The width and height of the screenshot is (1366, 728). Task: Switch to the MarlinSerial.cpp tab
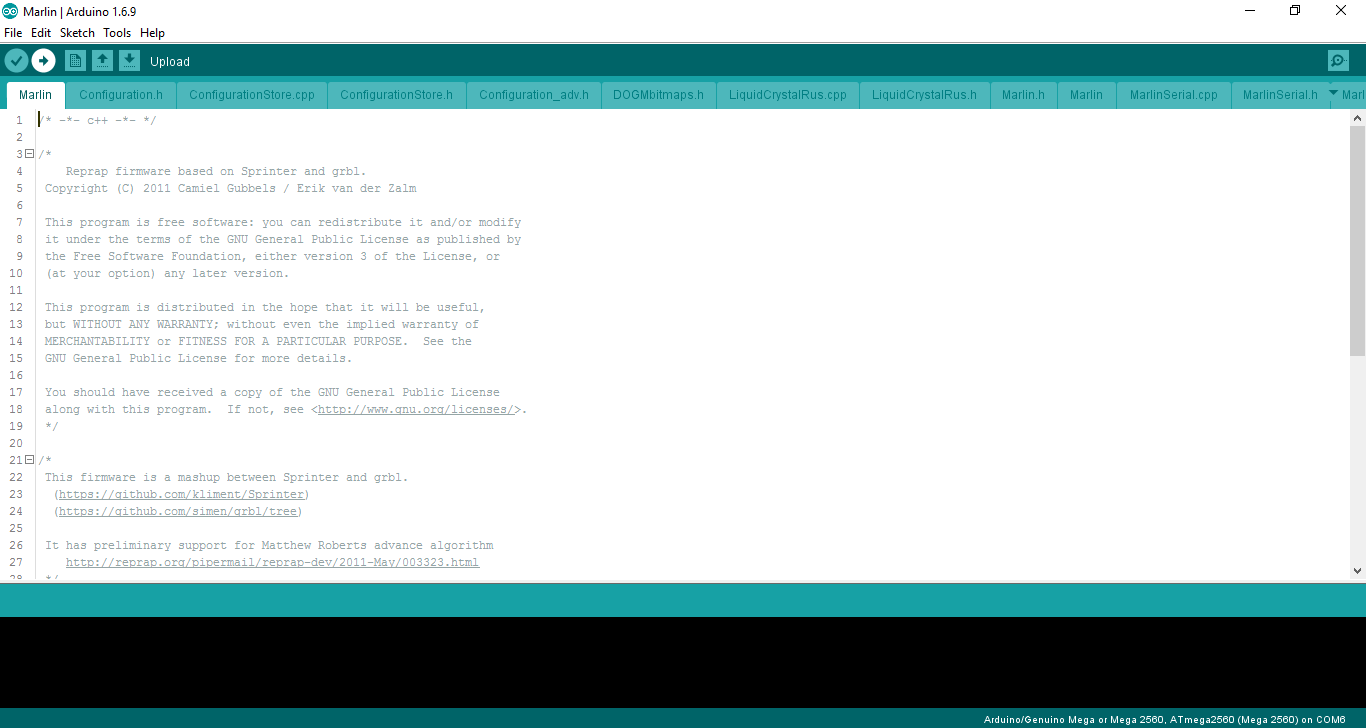(x=1174, y=95)
